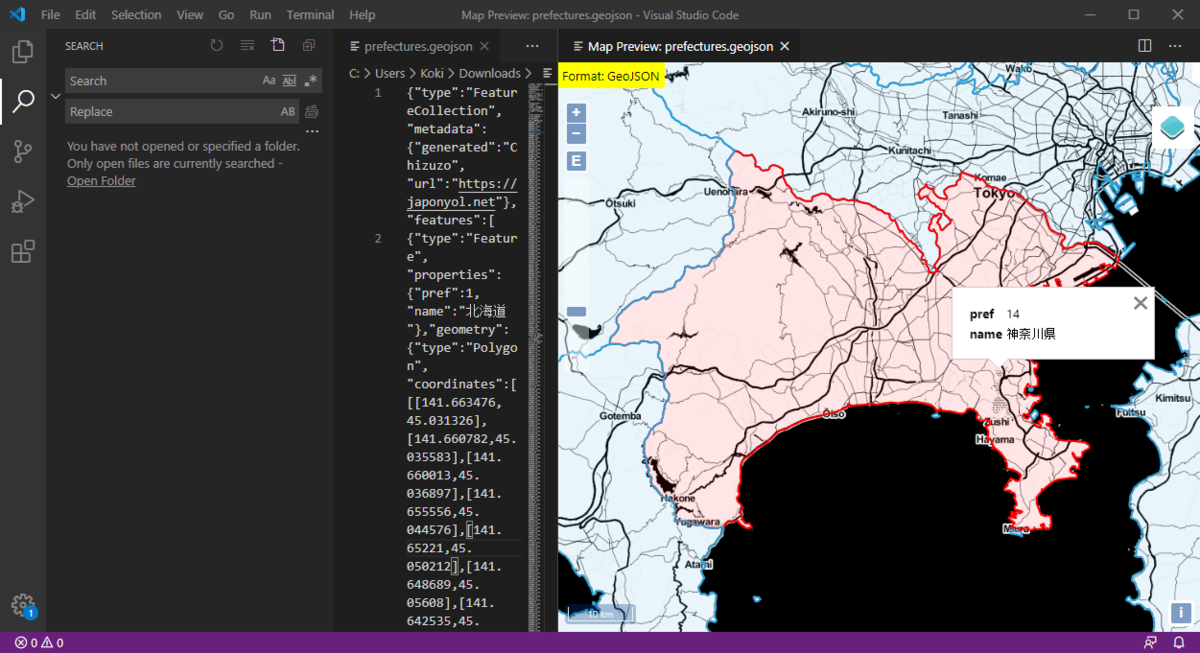Image resolution: width=1200 pixels, height=653 pixels.
Task: Show map attribution via the info icon
Action: pos(1179,614)
